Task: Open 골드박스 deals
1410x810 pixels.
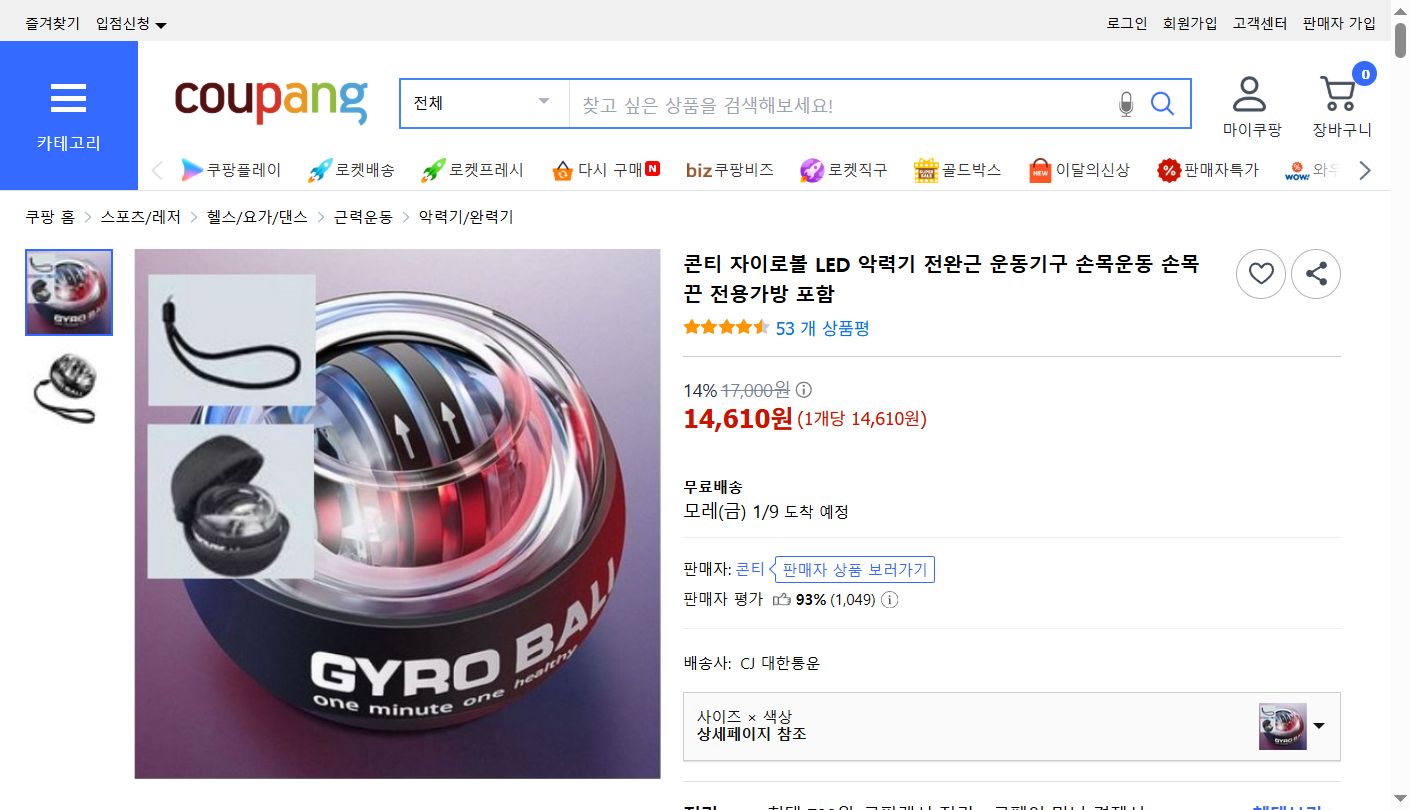Action: click(x=956, y=169)
